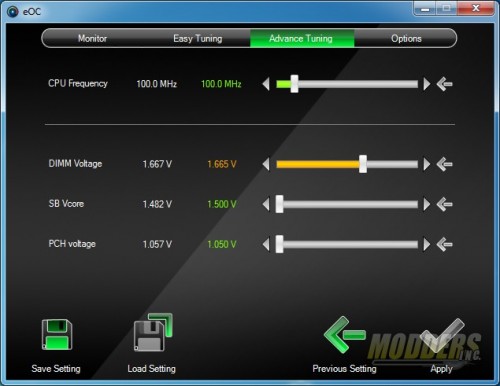
Task: Reset DIMM Voltage with its revert arrow
Action: click(444, 164)
